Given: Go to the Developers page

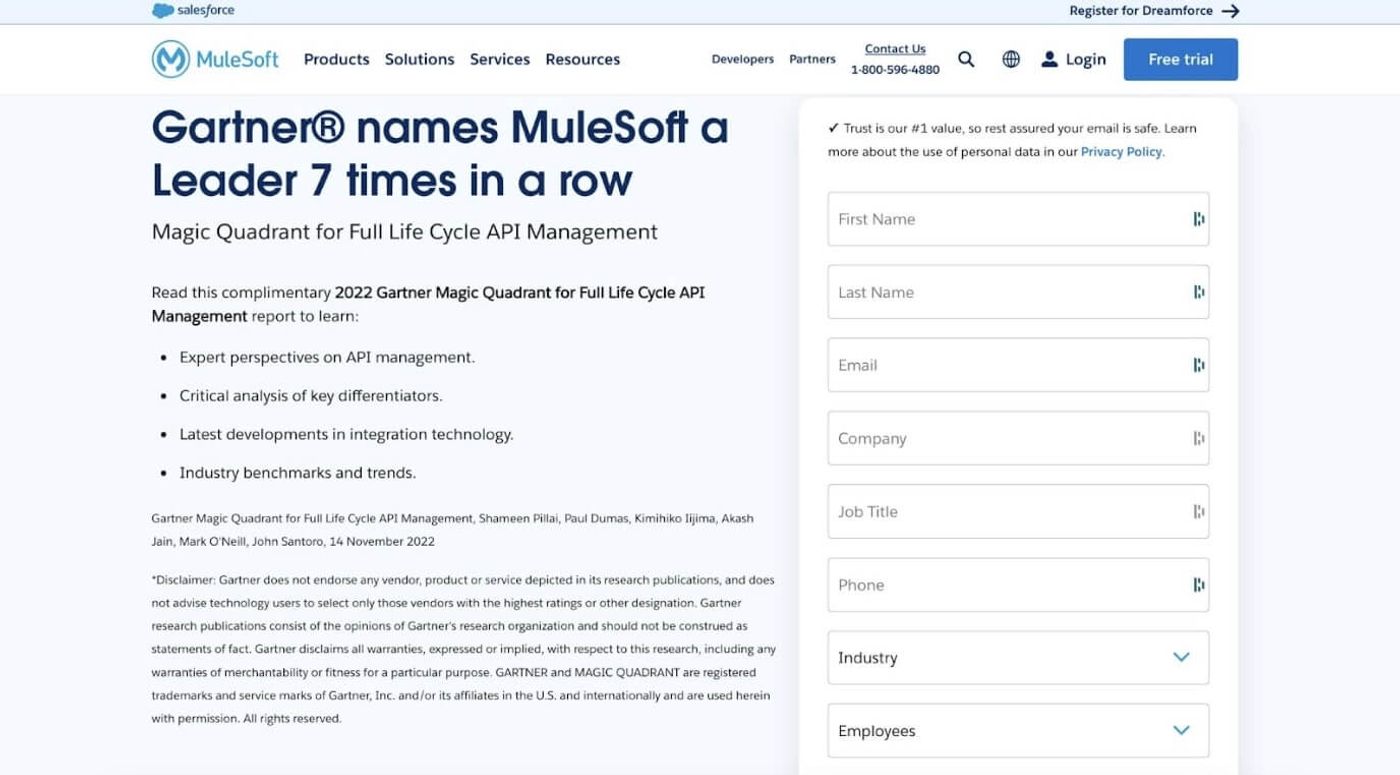Looking at the screenshot, I should pyautogui.click(x=742, y=59).
